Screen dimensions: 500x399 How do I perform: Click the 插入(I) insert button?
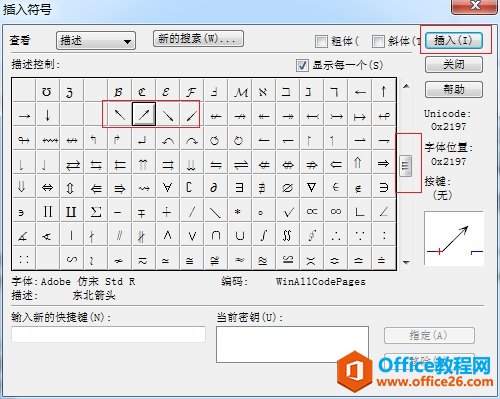tap(454, 40)
